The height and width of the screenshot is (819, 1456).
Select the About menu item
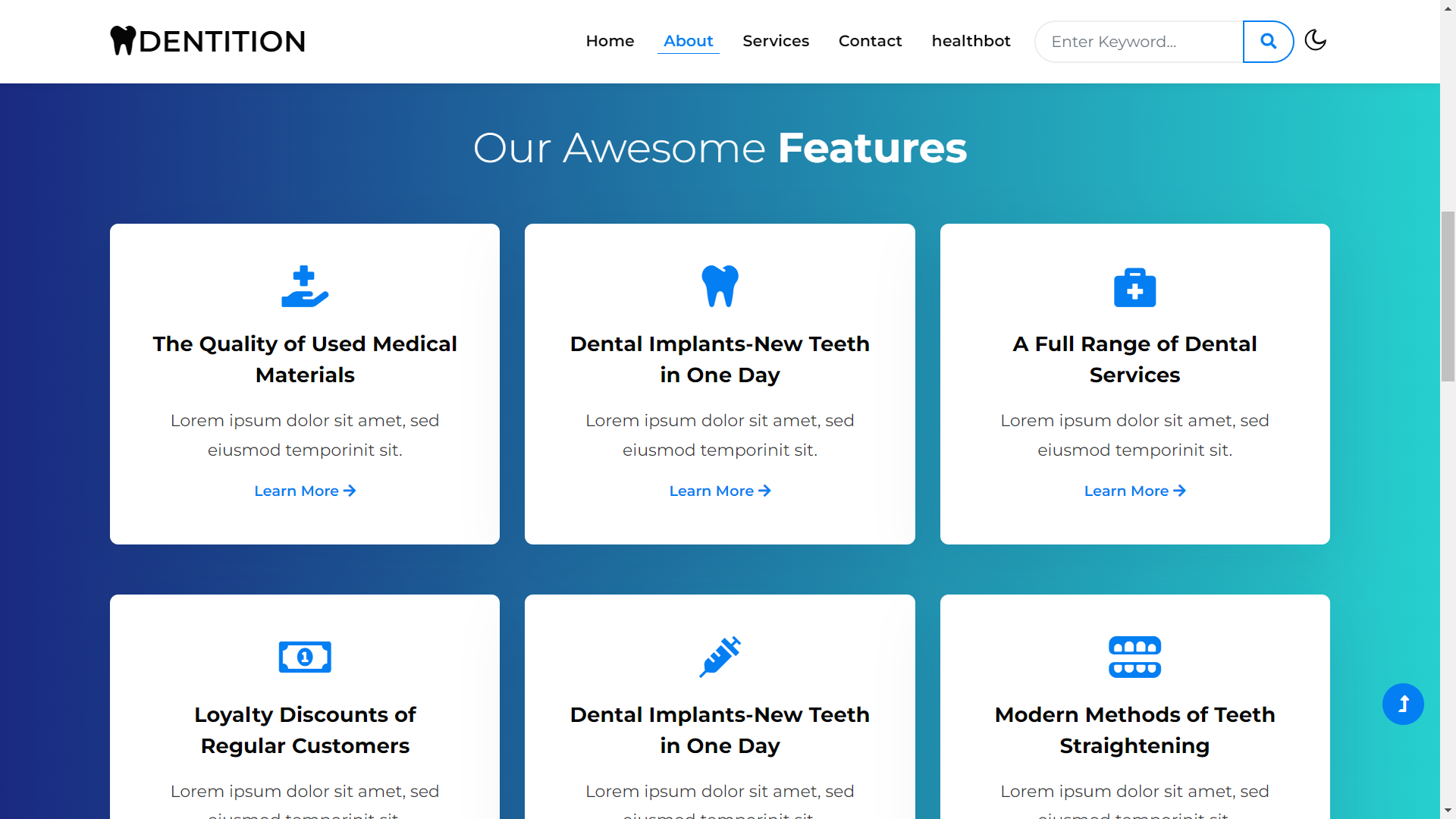(689, 41)
